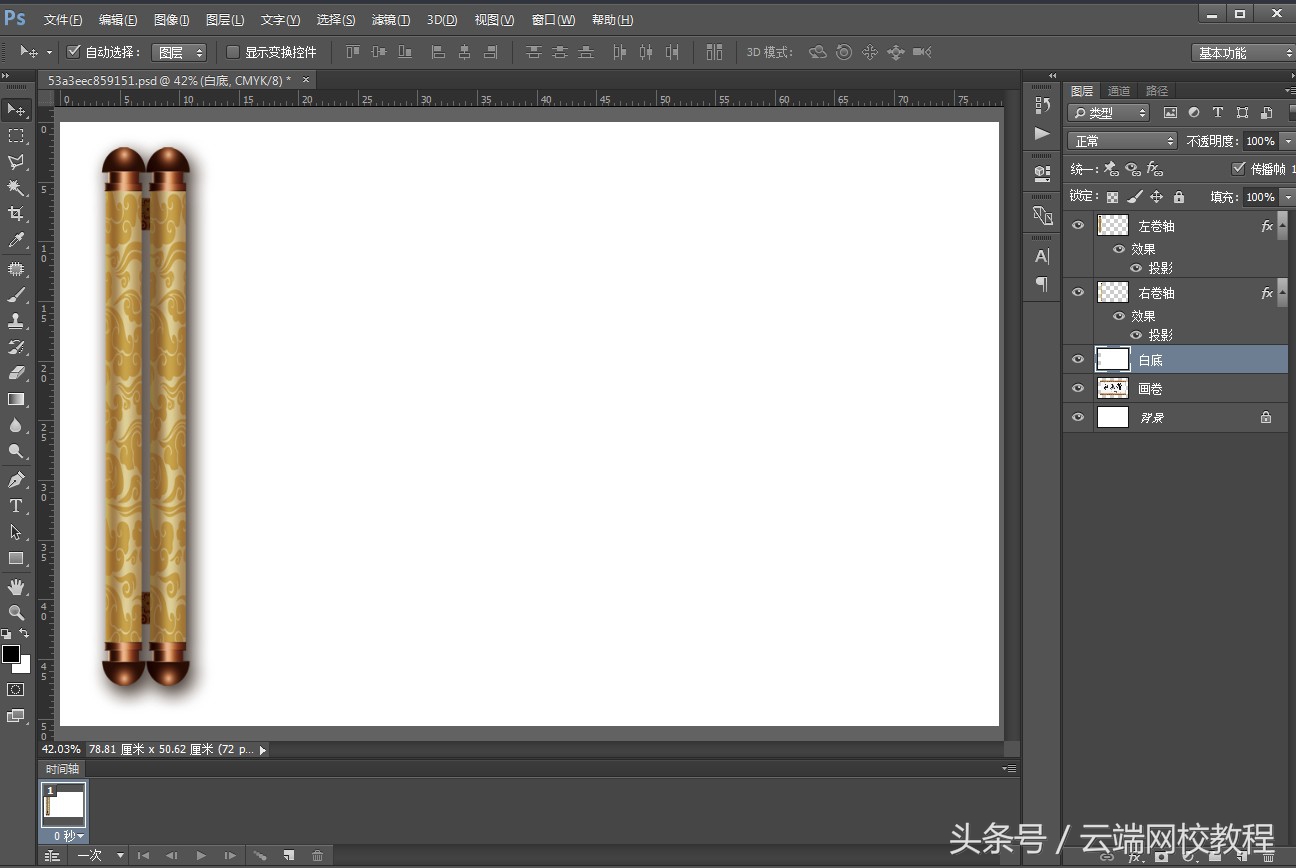Switch to the 通道 panel tab

click(1118, 90)
